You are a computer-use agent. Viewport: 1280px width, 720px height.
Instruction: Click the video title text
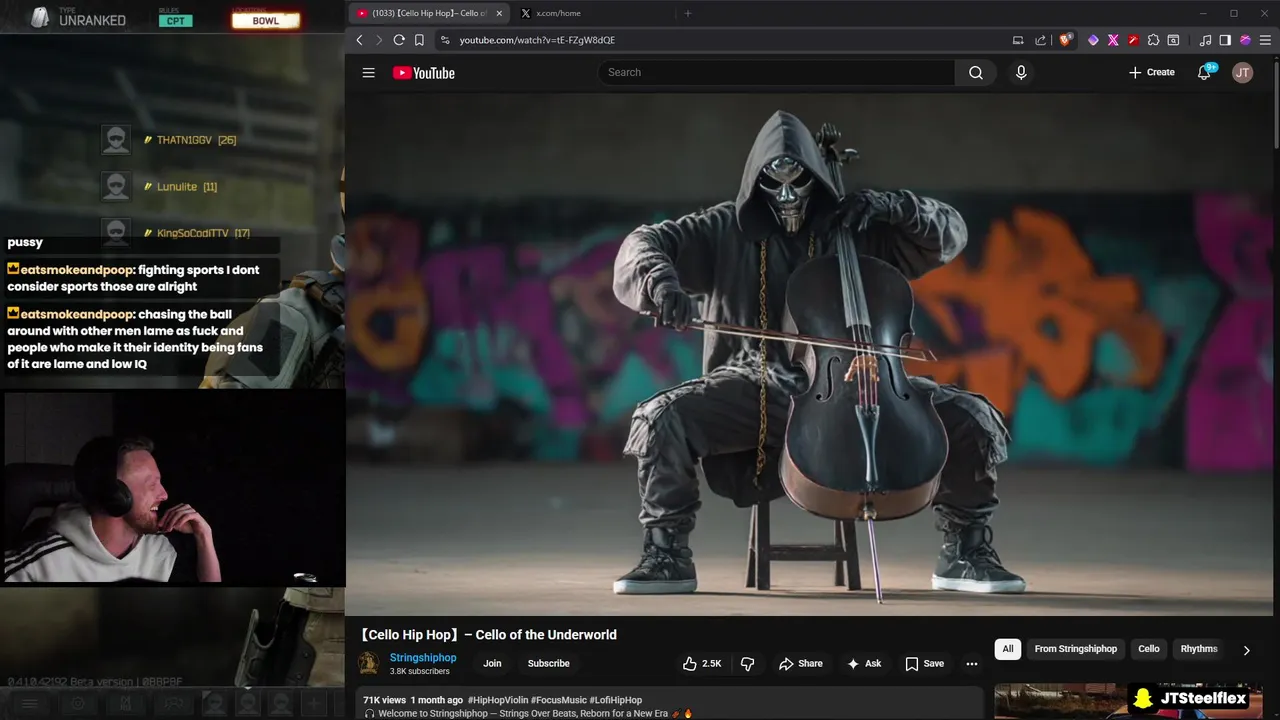[488, 635]
